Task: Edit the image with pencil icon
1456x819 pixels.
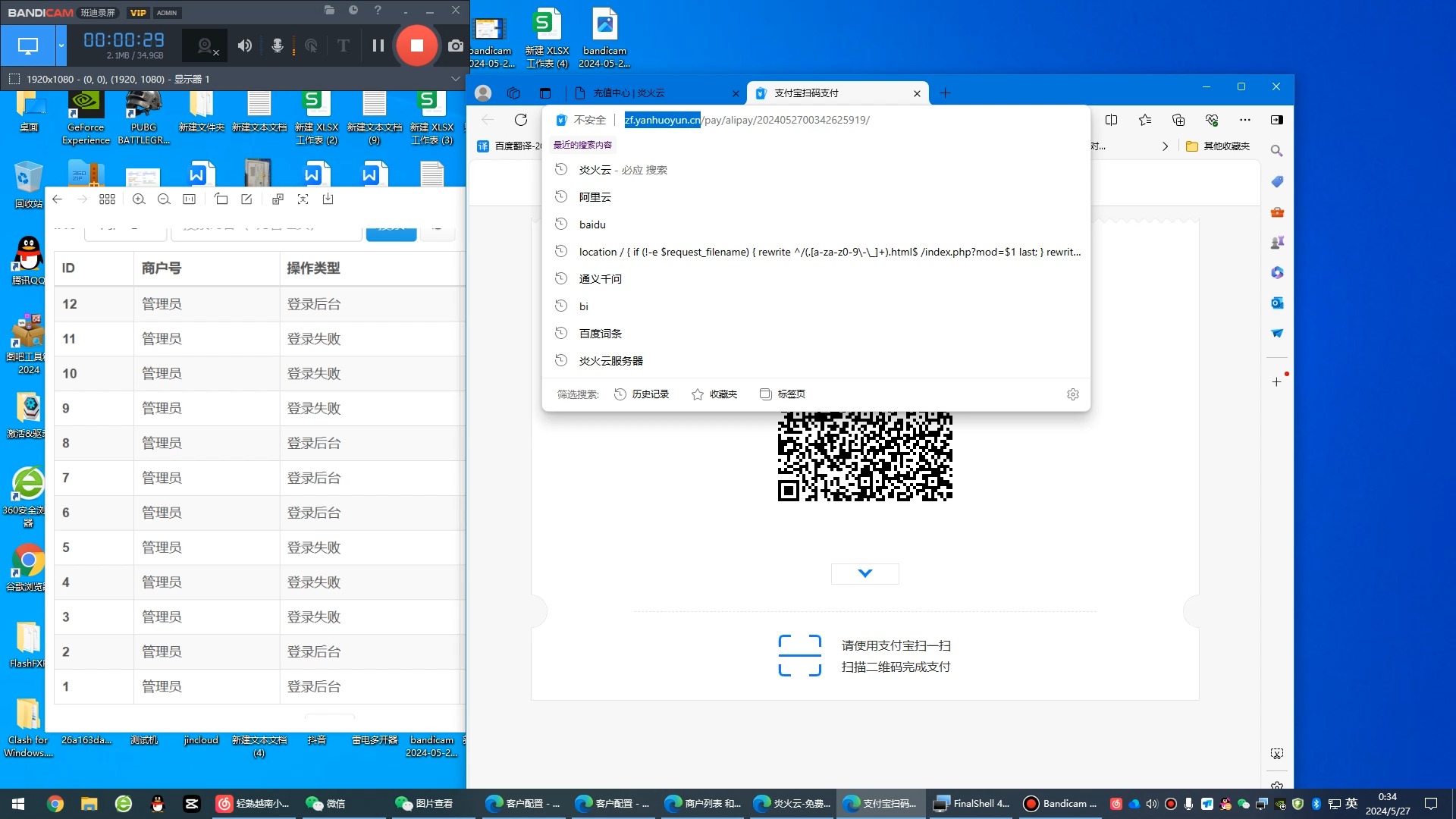Action: [246, 199]
